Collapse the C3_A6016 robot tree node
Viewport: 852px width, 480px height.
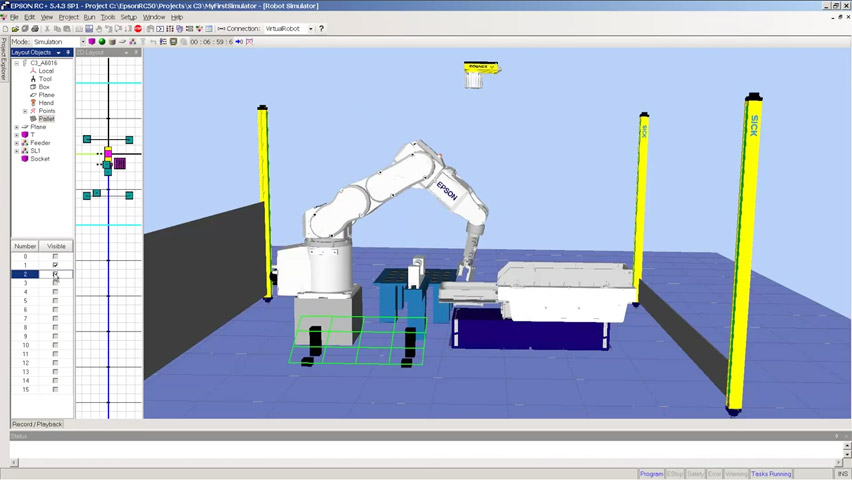[17, 63]
